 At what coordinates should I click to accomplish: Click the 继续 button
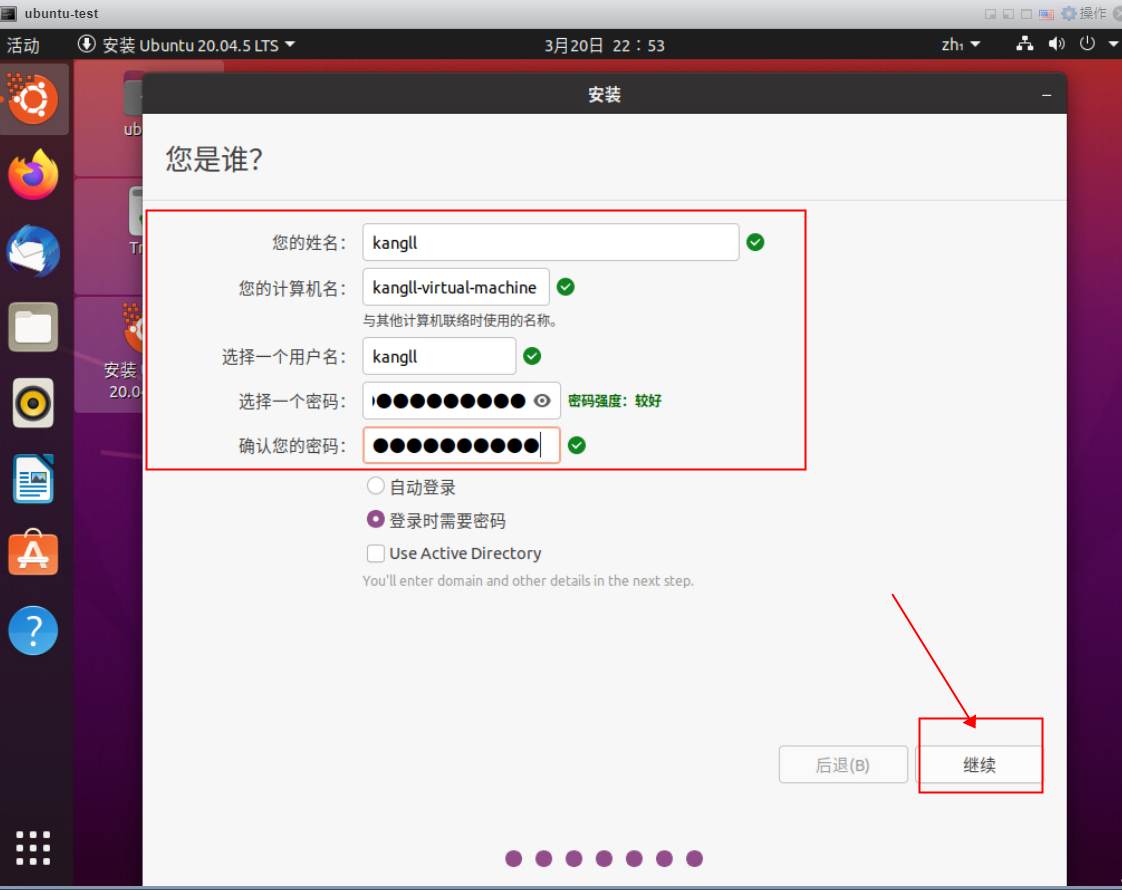pyautogui.click(x=979, y=765)
